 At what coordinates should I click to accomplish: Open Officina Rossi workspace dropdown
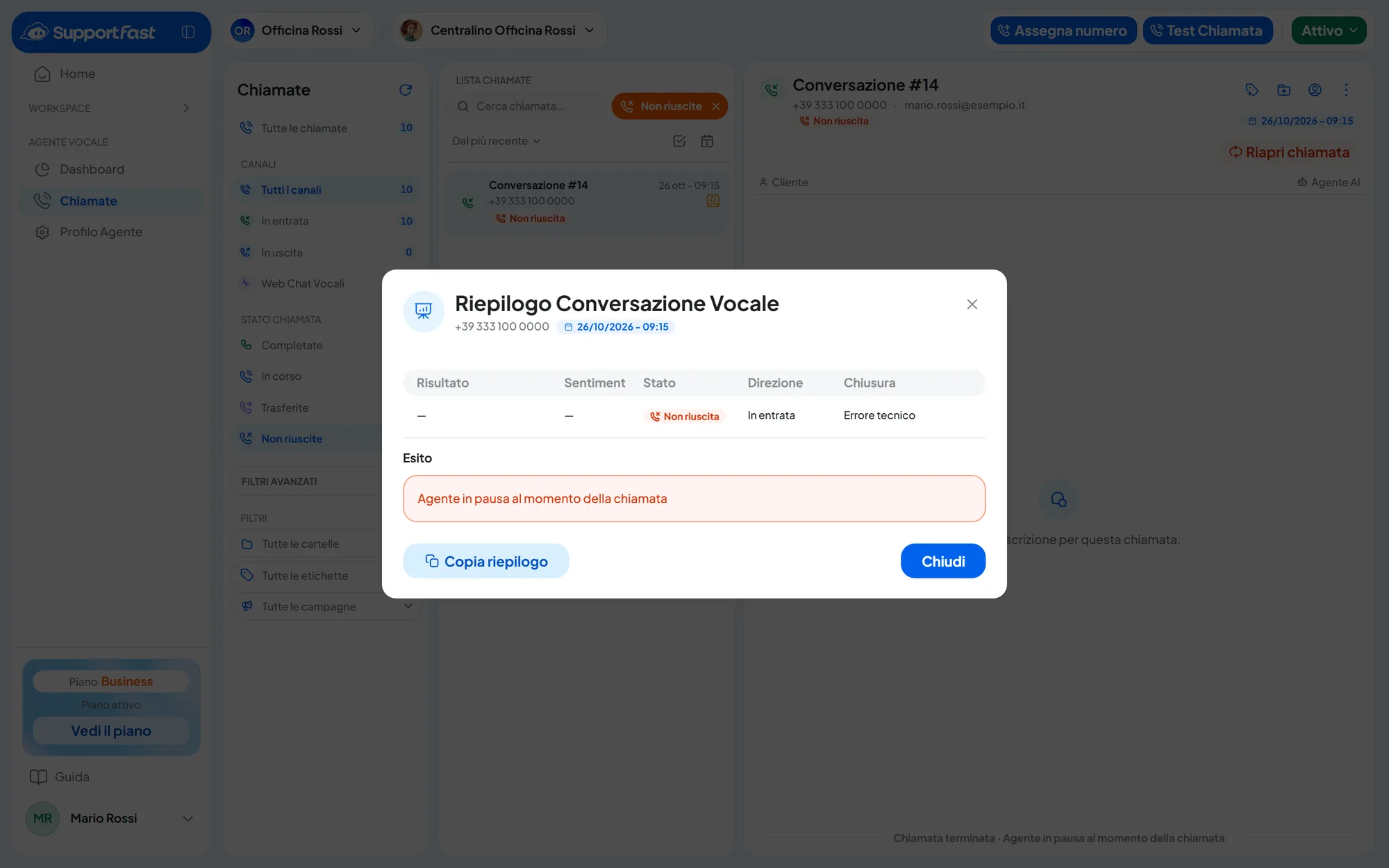click(x=297, y=31)
